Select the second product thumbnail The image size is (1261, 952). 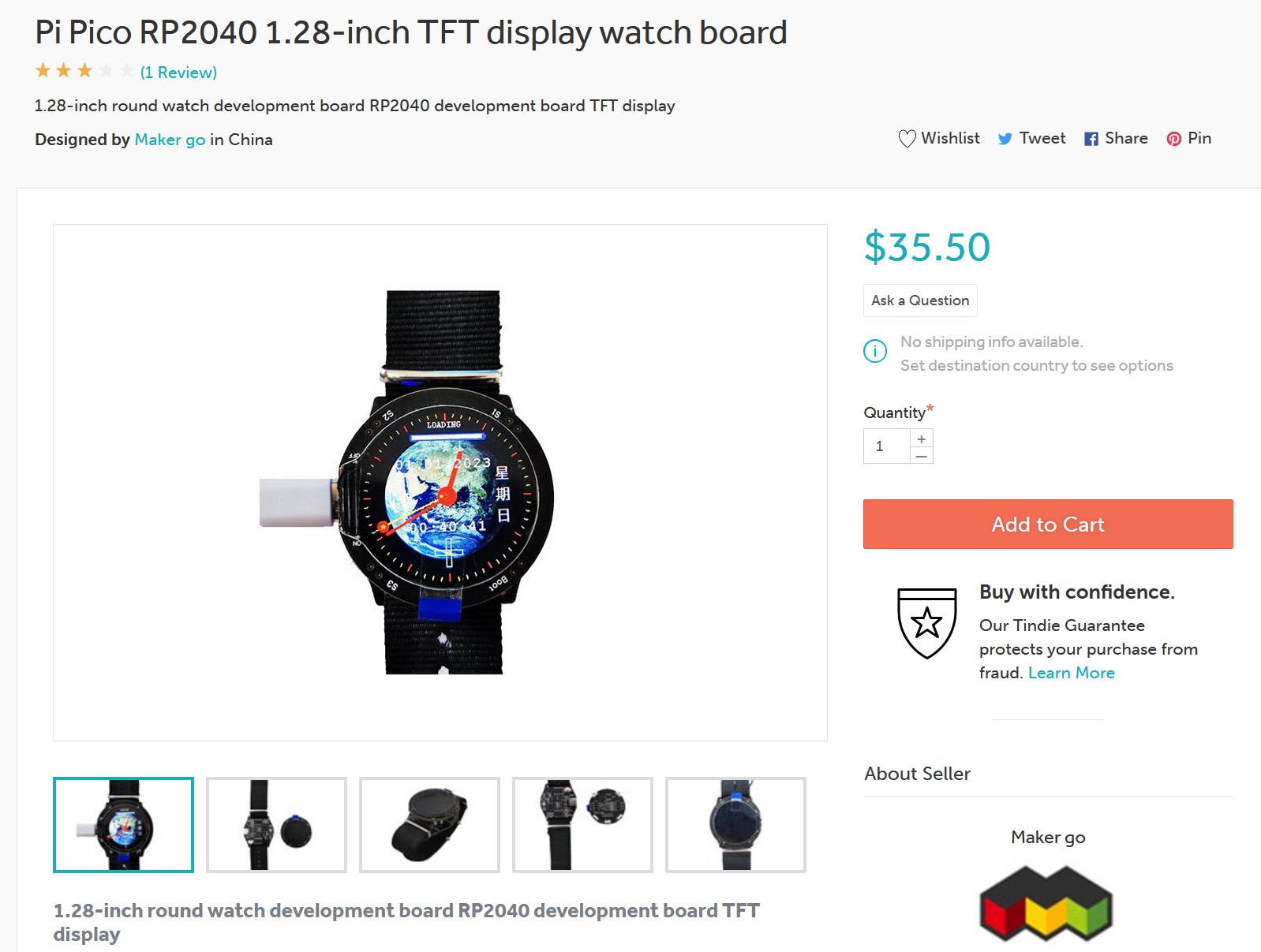point(276,825)
